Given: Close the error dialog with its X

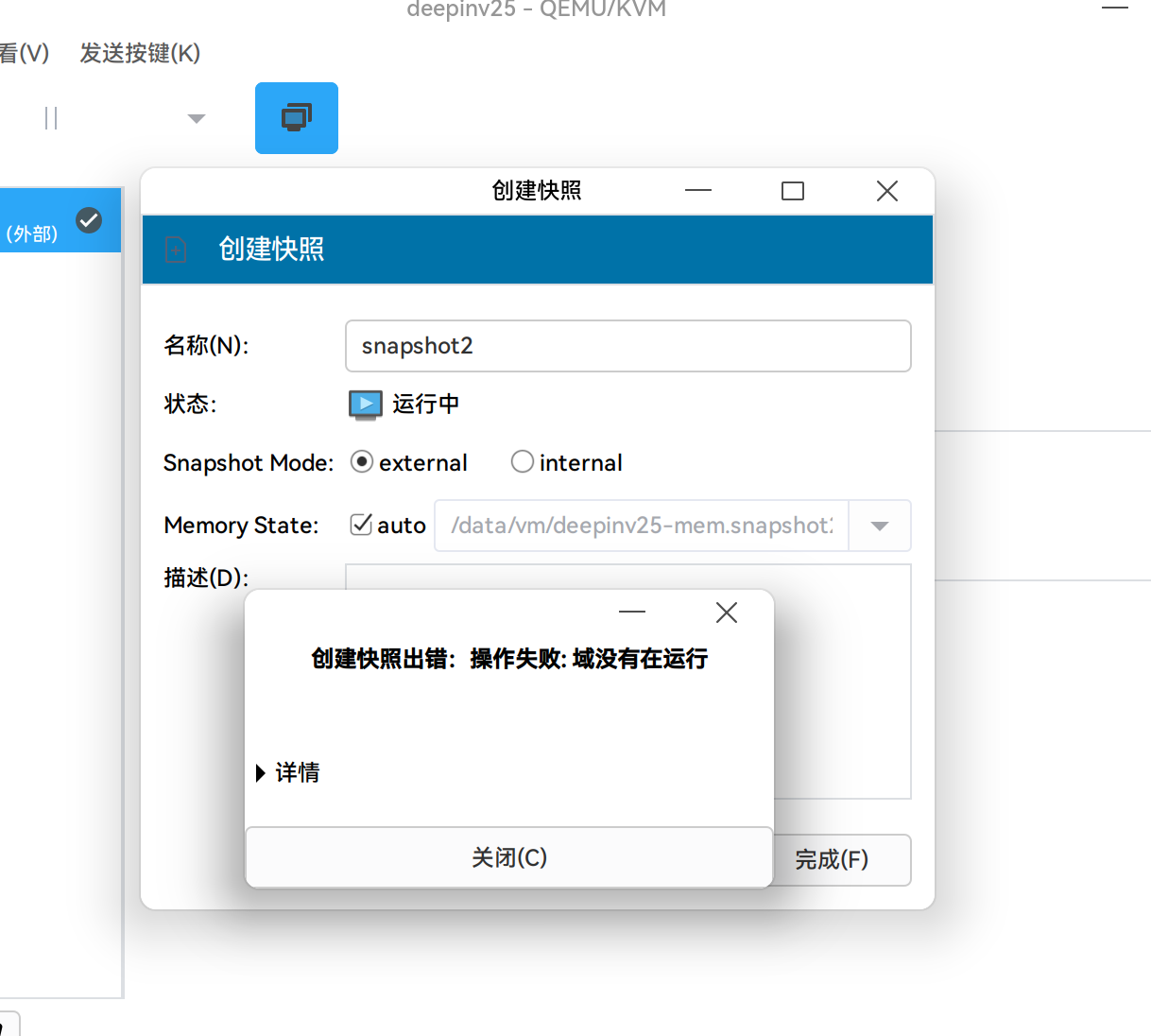Looking at the screenshot, I should (726, 613).
